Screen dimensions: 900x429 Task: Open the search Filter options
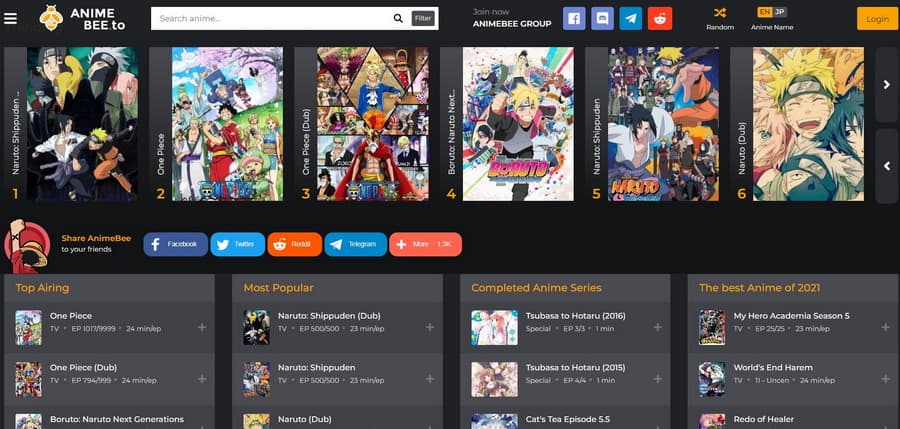pos(423,18)
